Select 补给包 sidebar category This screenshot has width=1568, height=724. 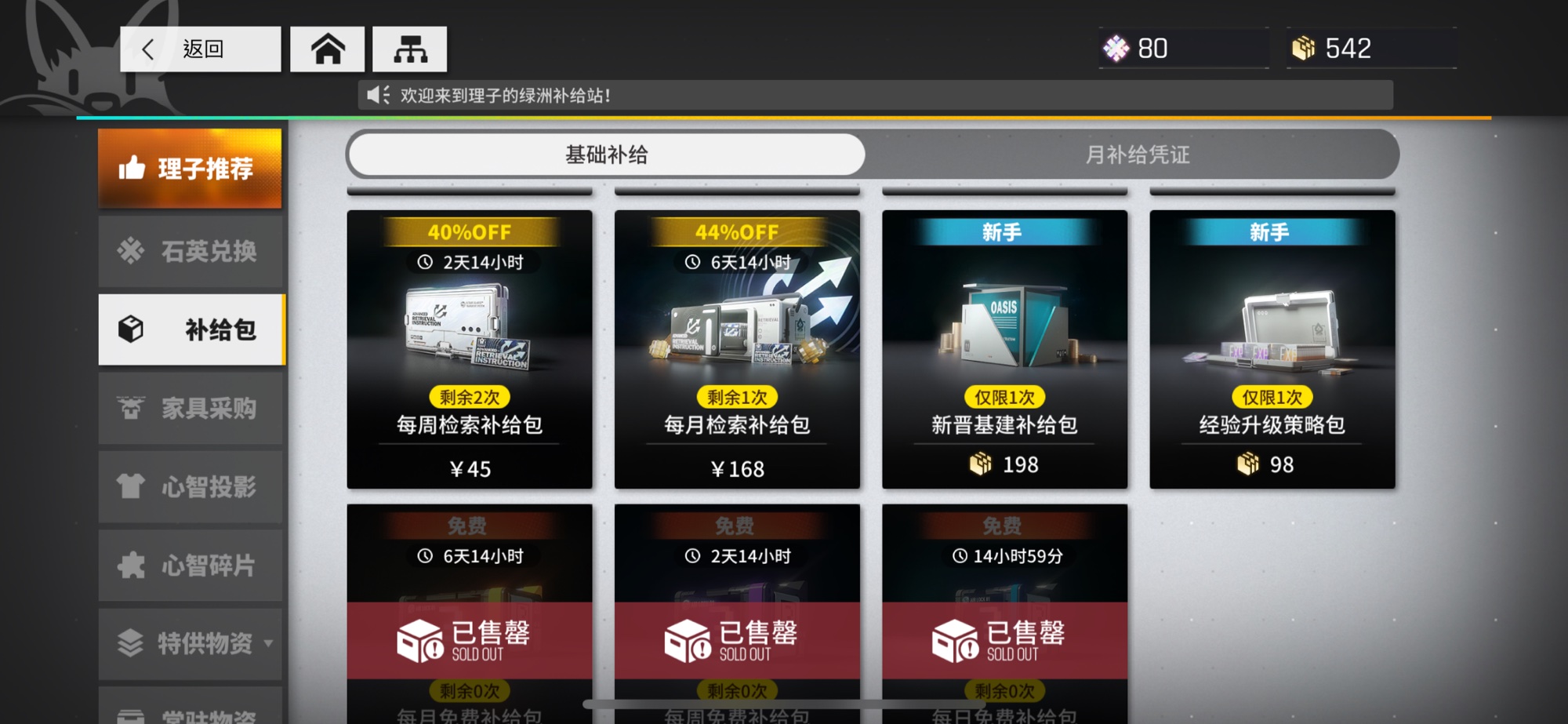click(x=191, y=329)
